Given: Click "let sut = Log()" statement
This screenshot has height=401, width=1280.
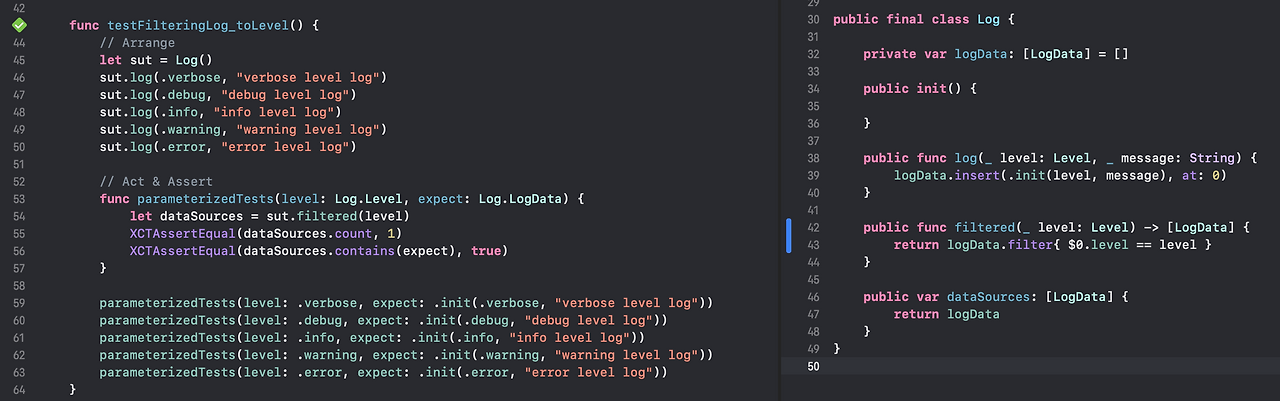Looking at the screenshot, I should pos(156,60).
